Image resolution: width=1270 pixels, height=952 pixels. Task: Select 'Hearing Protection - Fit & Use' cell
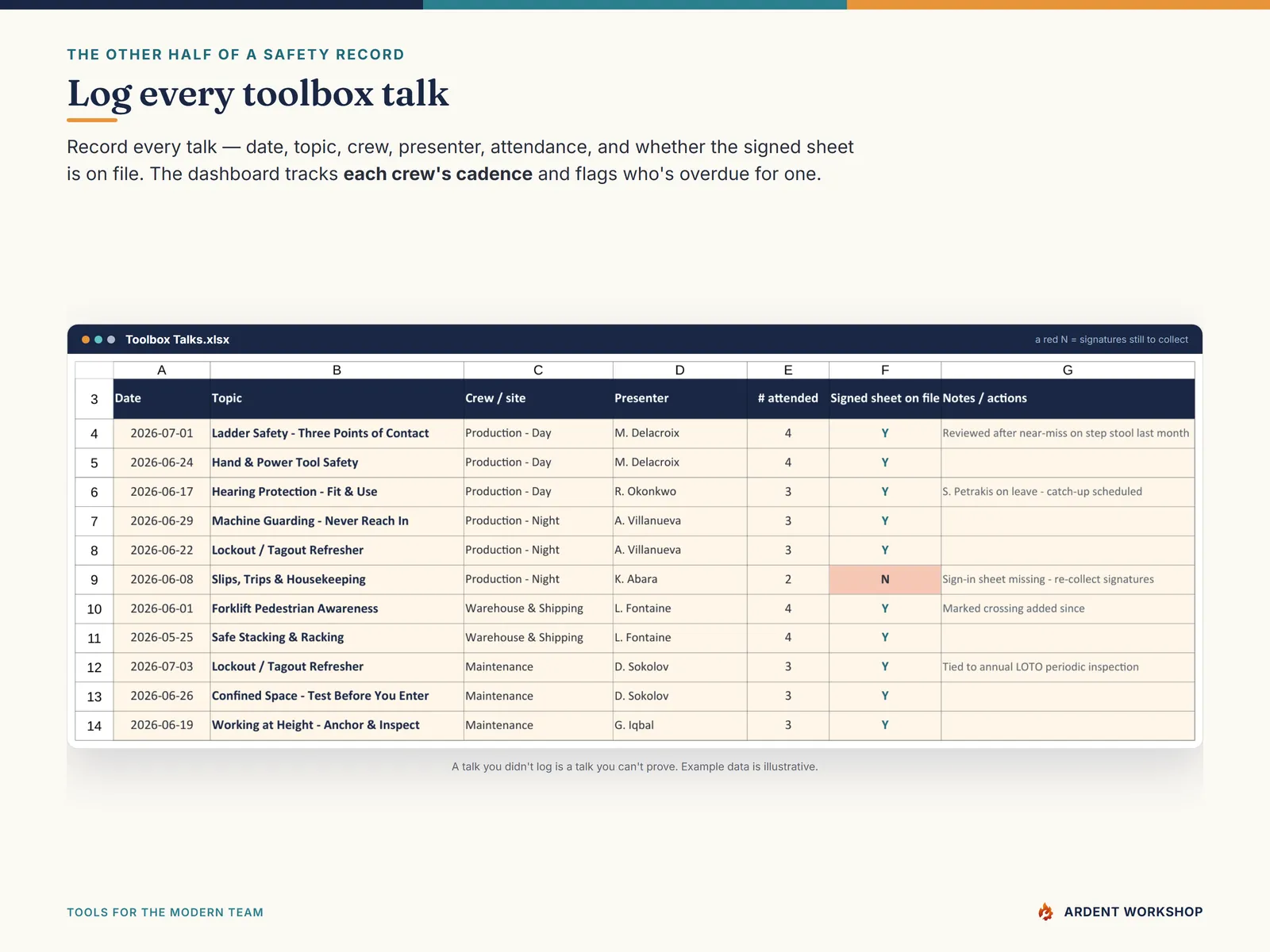coord(337,492)
